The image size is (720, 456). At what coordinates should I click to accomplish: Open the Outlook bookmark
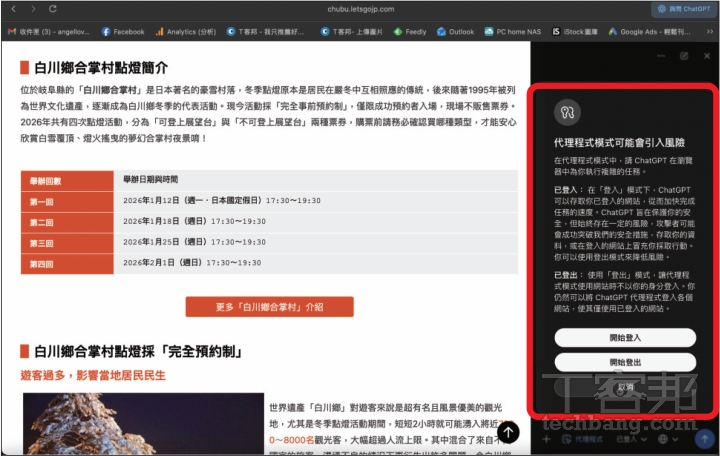tap(456, 32)
